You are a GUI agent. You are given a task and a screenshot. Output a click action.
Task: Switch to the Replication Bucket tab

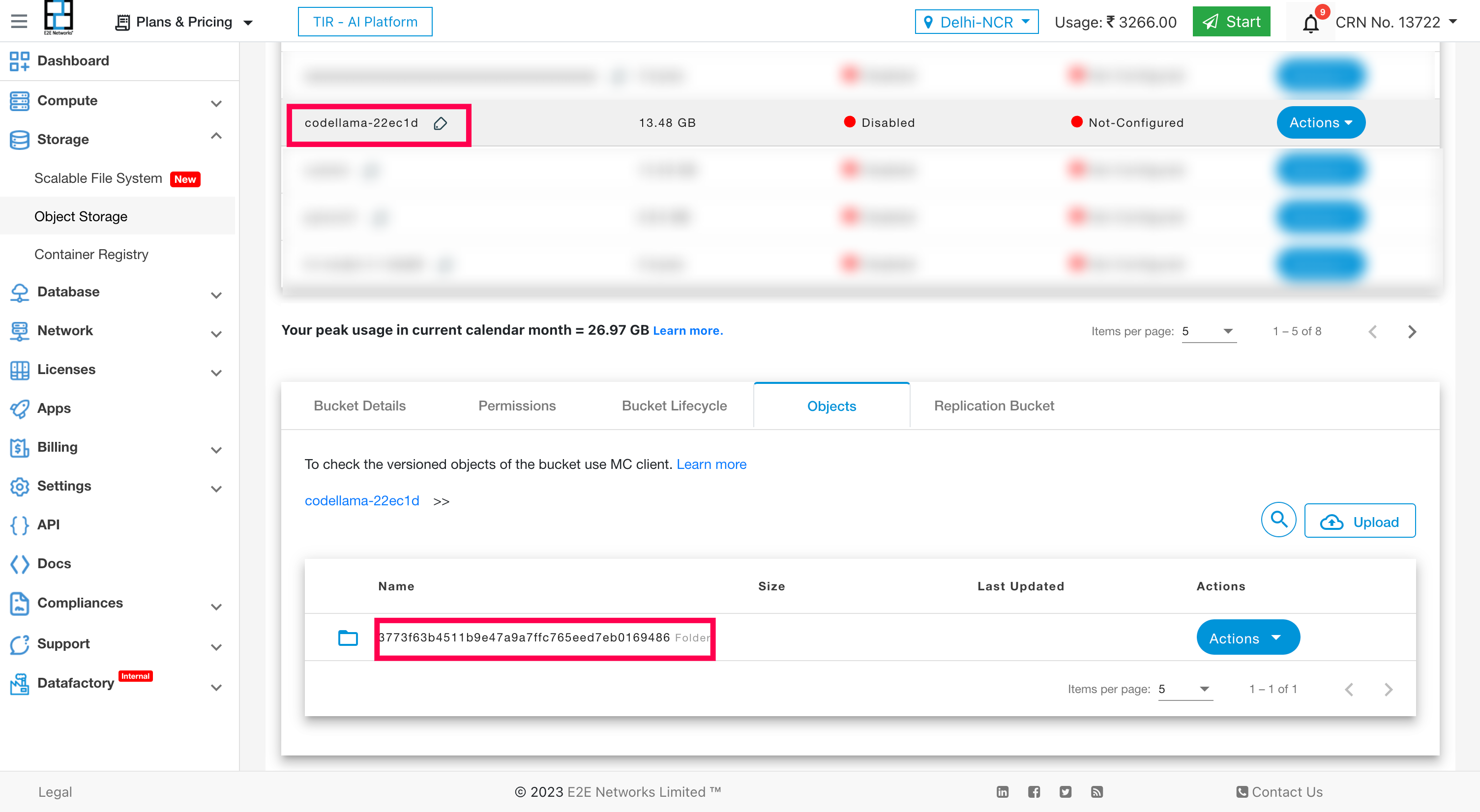tap(994, 406)
